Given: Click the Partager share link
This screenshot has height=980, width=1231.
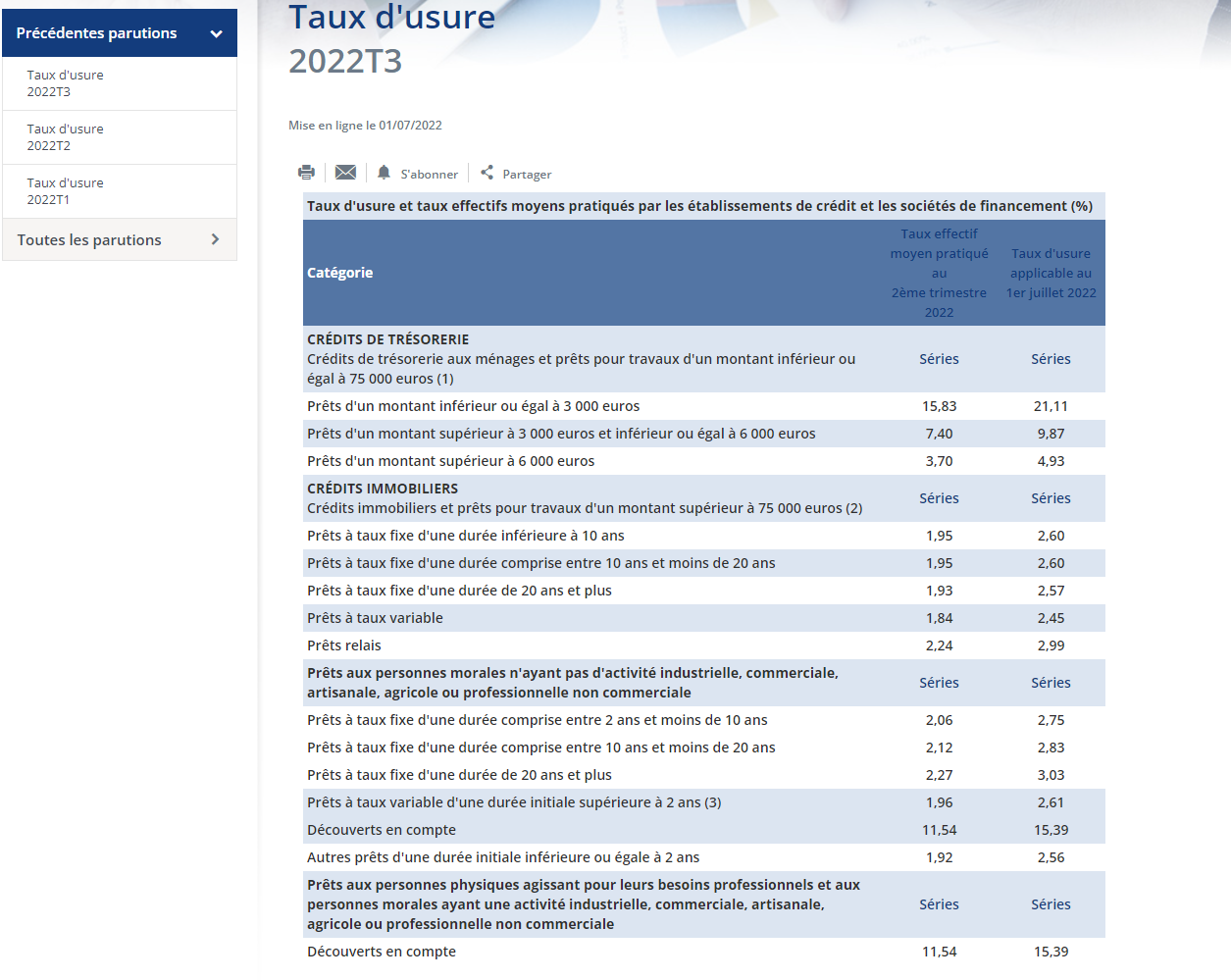Looking at the screenshot, I should point(527,174).
